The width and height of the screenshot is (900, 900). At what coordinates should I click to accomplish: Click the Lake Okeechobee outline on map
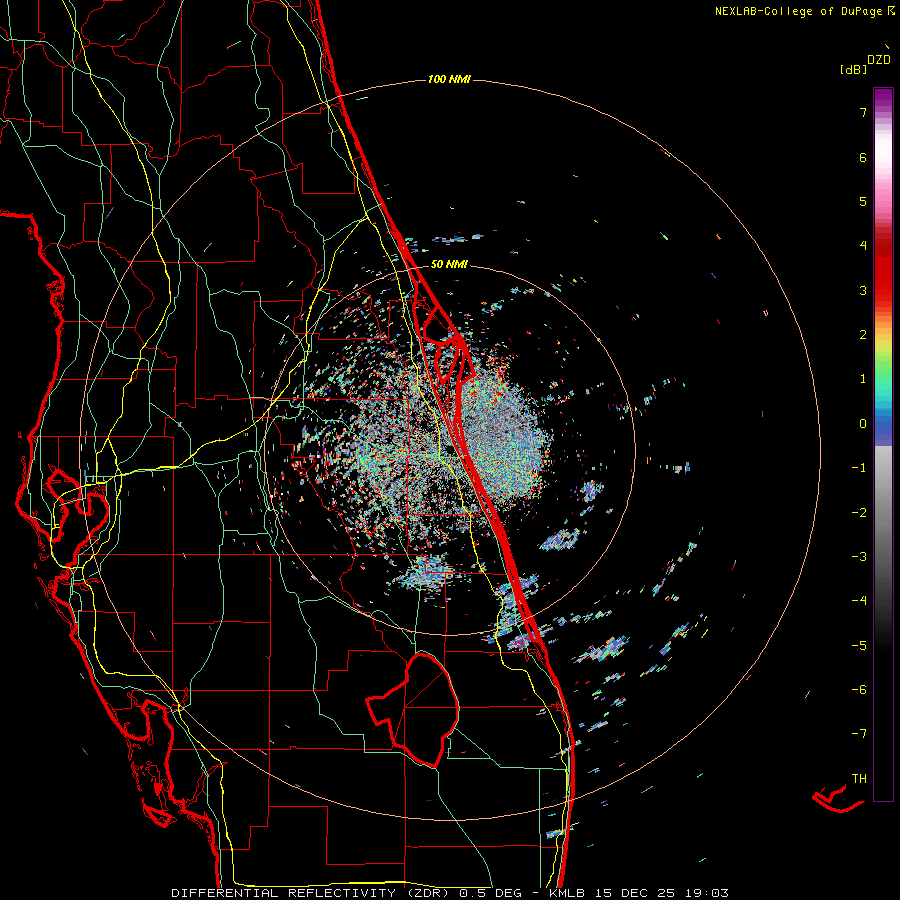click(413, 709)
